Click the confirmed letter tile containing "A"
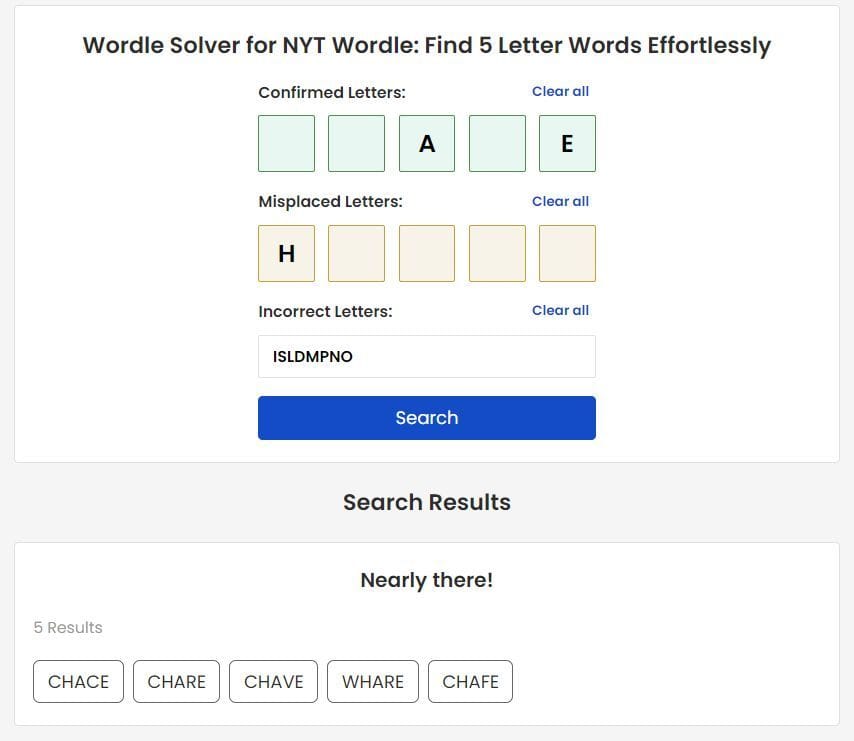The width and height of the screenshot is (854, 741). click(427, 143)
